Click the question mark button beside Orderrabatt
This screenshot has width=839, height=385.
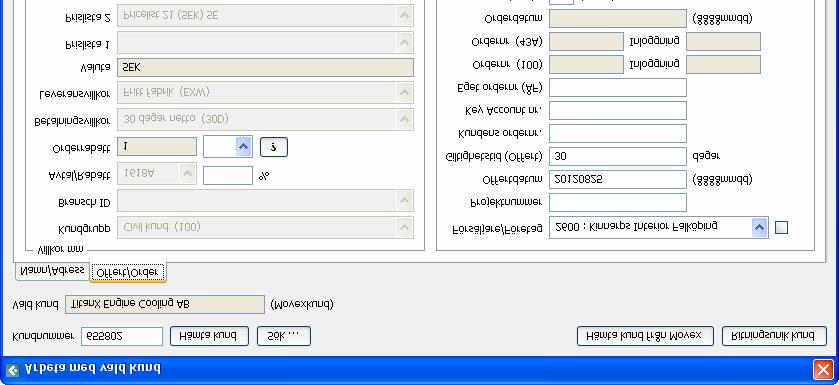(274, 147)
